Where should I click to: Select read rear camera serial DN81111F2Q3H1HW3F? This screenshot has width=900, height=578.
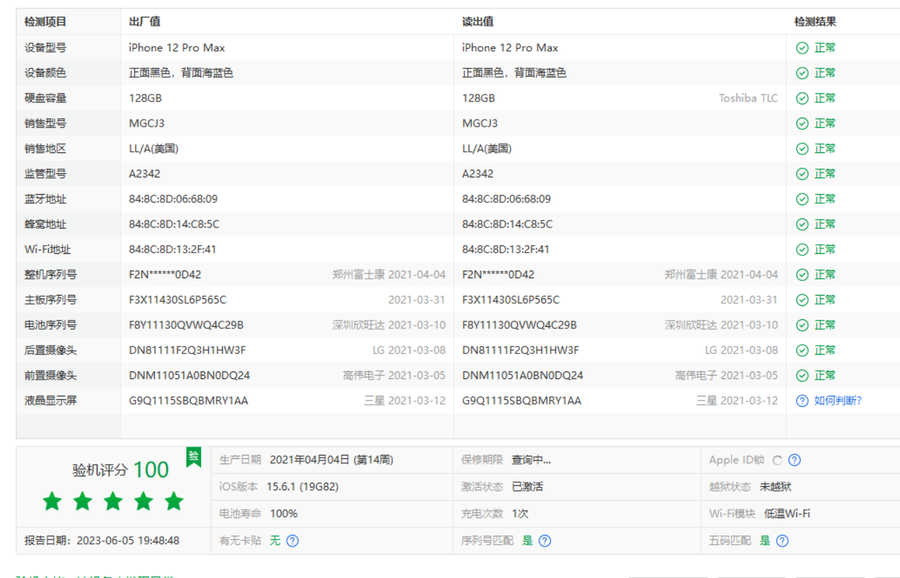coord(521,351)
